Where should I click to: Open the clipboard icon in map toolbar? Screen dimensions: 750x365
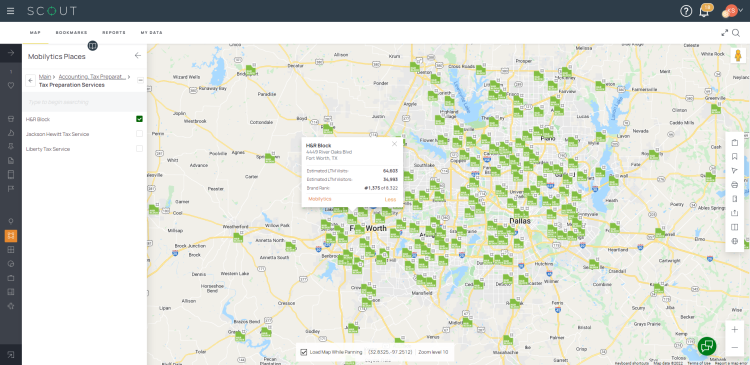point(735,143)
